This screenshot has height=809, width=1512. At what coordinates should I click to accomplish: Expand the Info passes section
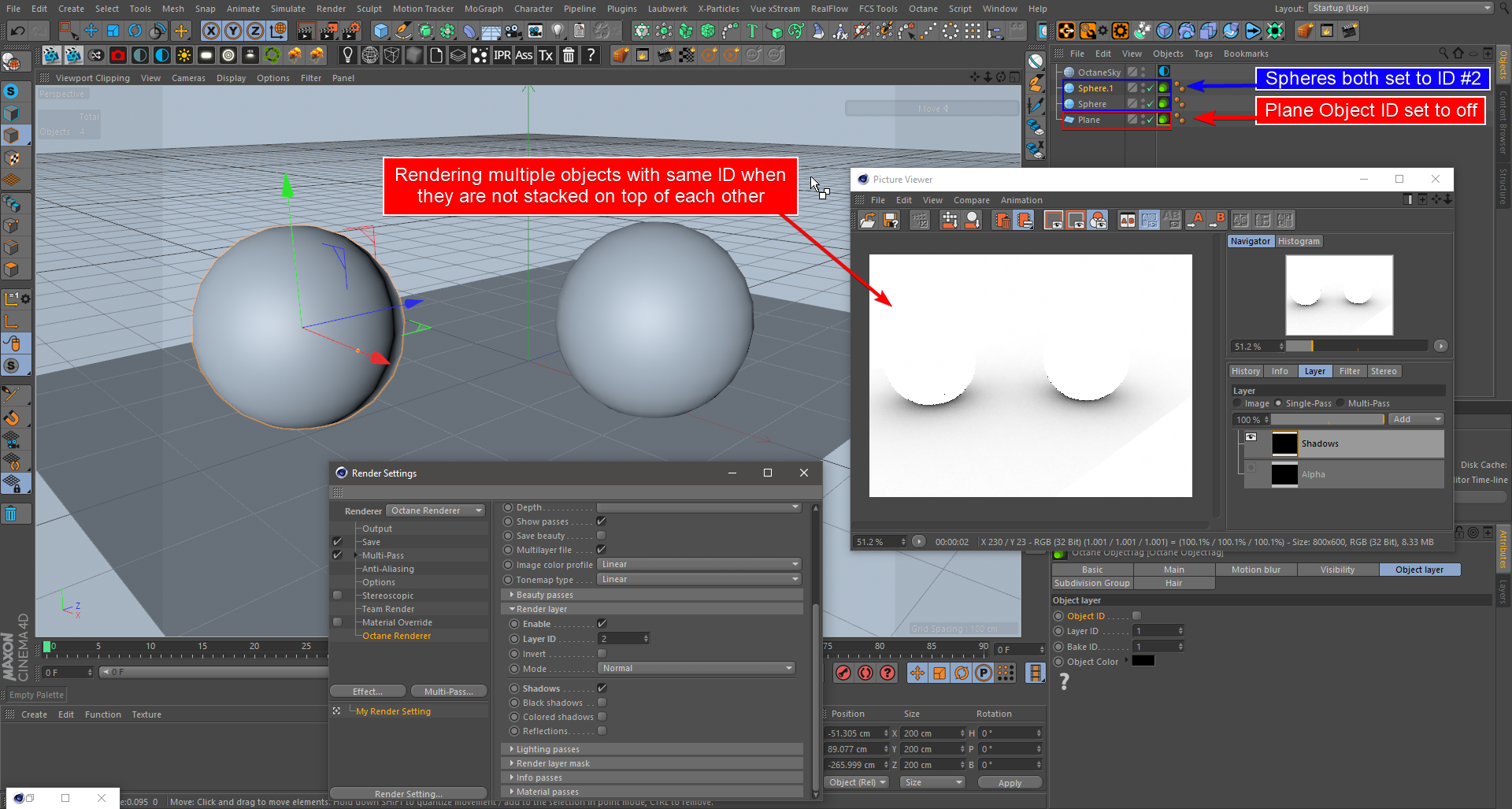point(652,777)
